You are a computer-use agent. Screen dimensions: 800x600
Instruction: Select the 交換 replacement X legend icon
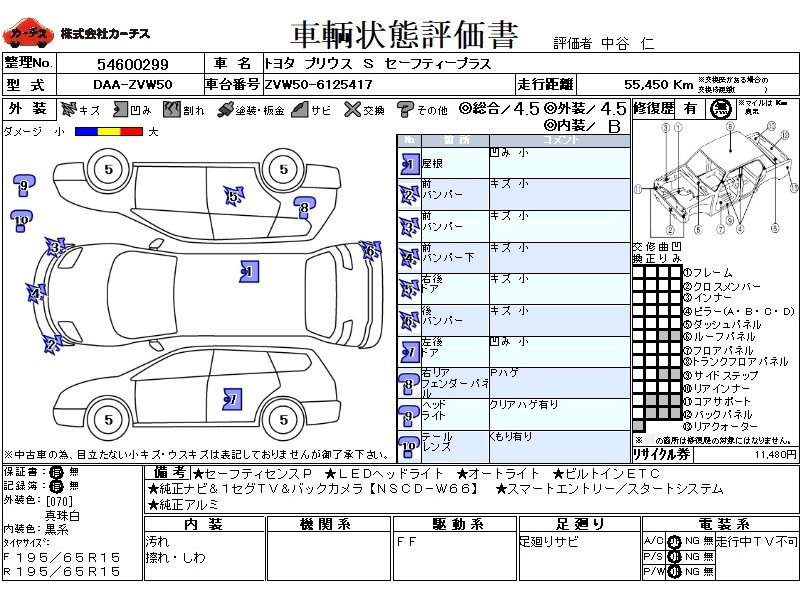[x=352, y=109]
